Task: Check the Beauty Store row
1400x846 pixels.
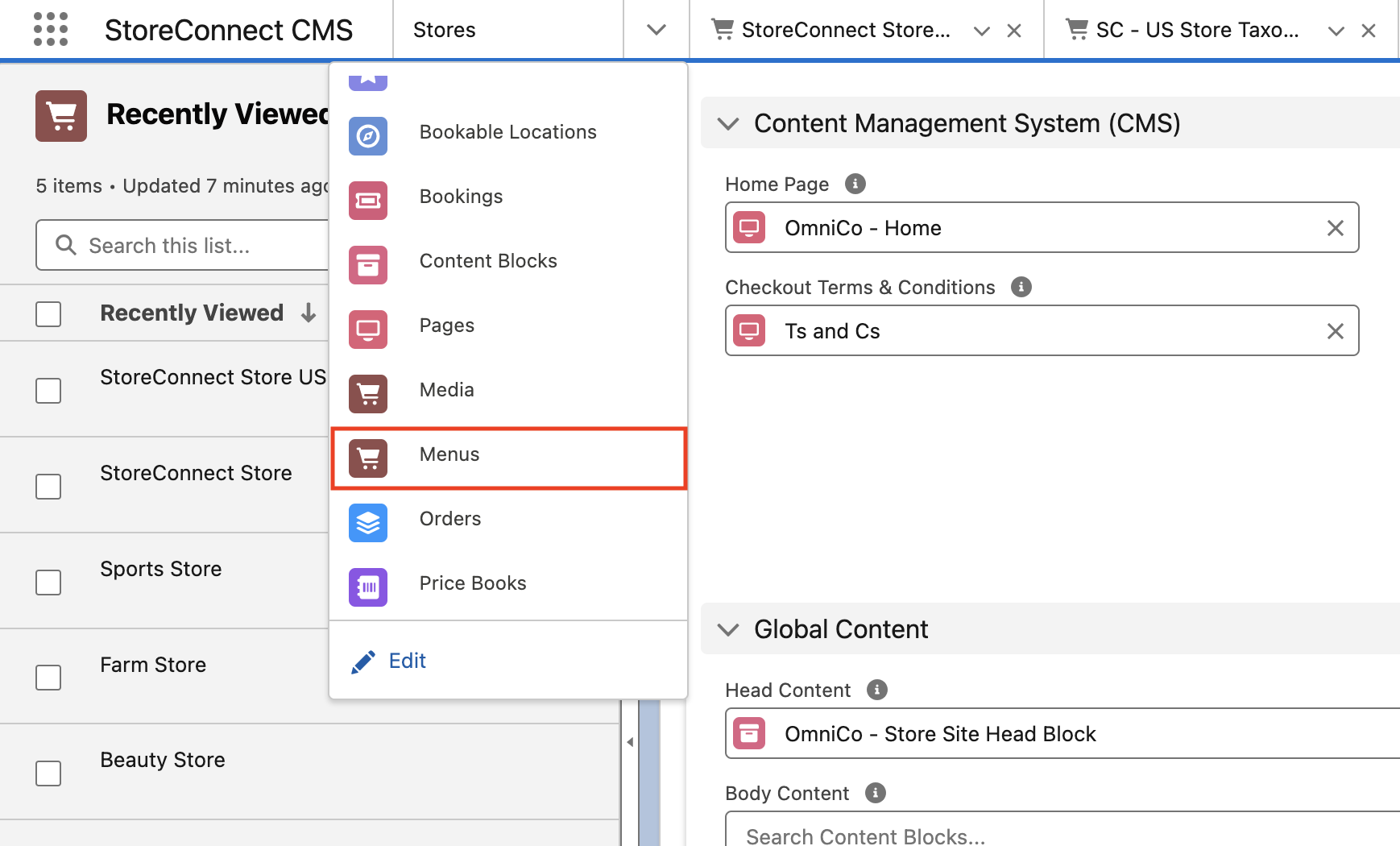Action: 48,773
